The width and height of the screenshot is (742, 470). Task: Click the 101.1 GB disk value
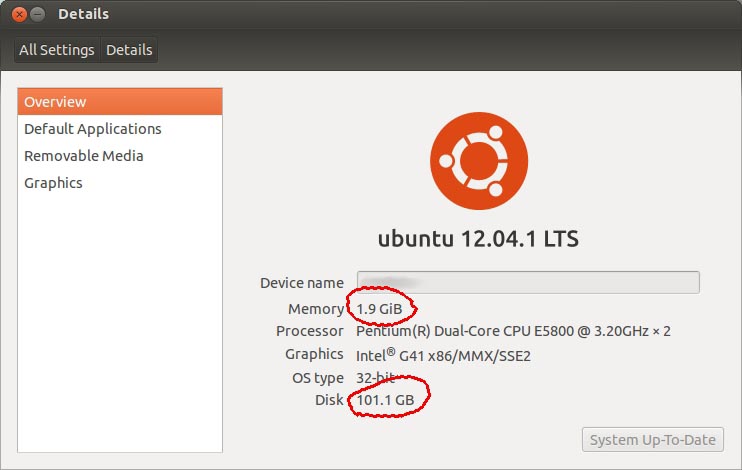pos(385,400)
